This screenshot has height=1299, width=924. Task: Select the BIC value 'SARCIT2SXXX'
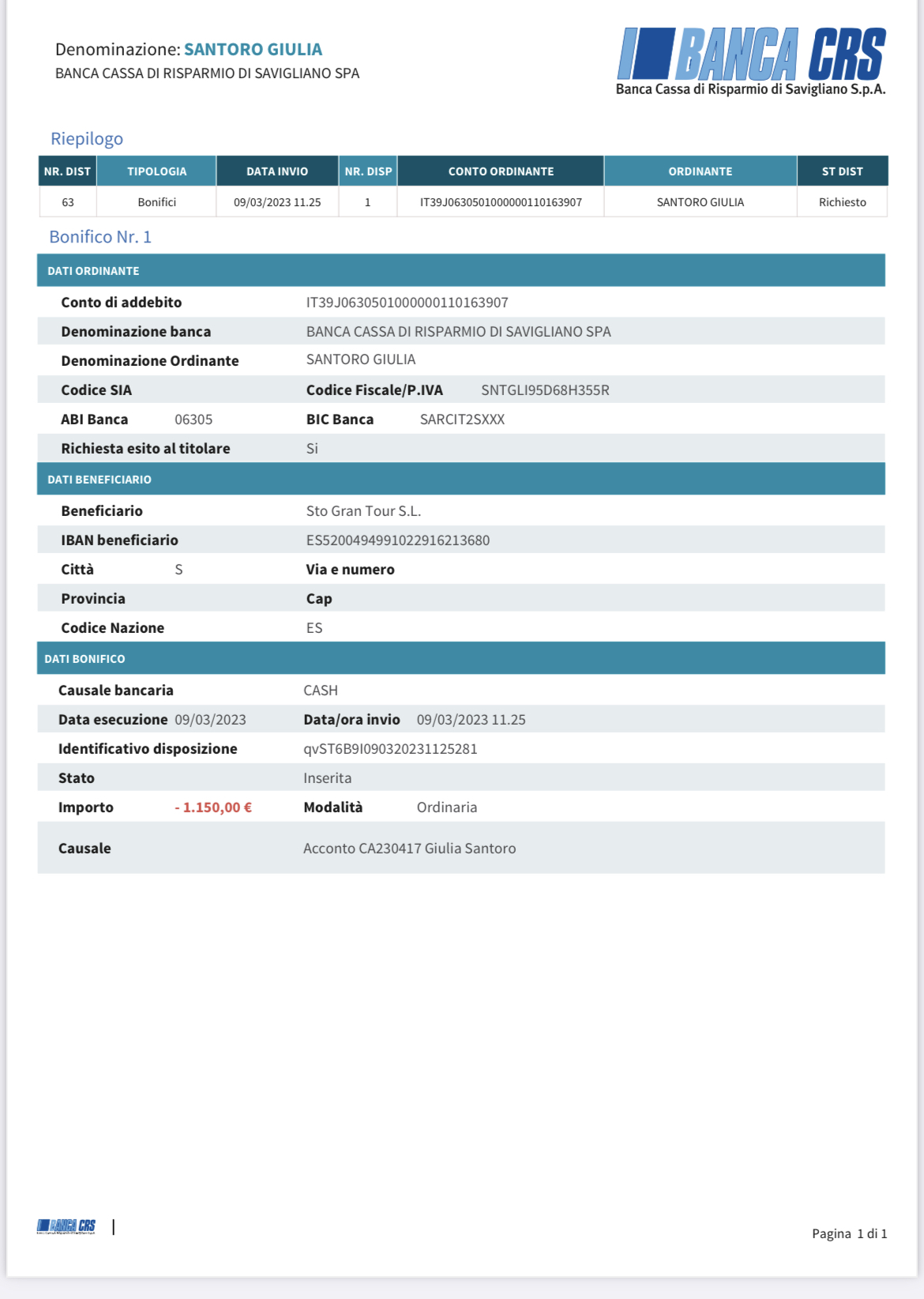[462, 420]
